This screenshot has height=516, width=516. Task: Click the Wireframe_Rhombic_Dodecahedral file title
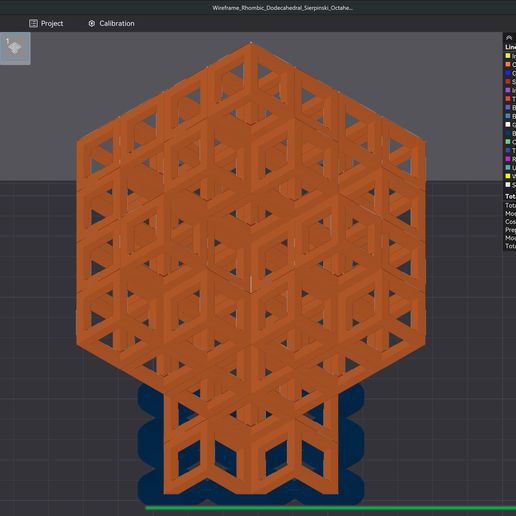click(x=282, y=8)
